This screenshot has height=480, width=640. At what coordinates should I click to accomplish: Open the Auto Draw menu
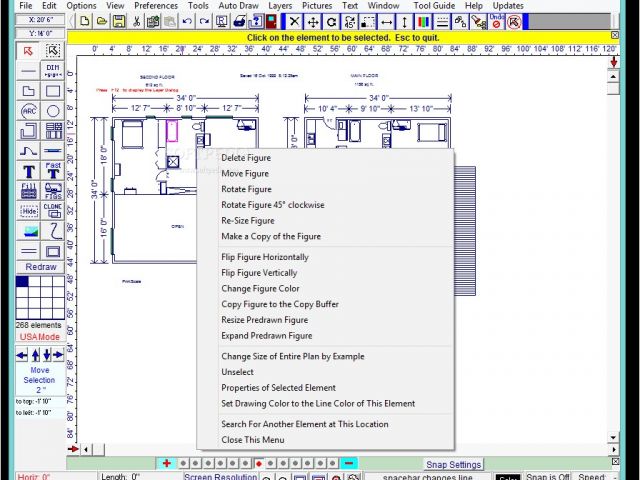pyautogui.click(x=238, y=6)
